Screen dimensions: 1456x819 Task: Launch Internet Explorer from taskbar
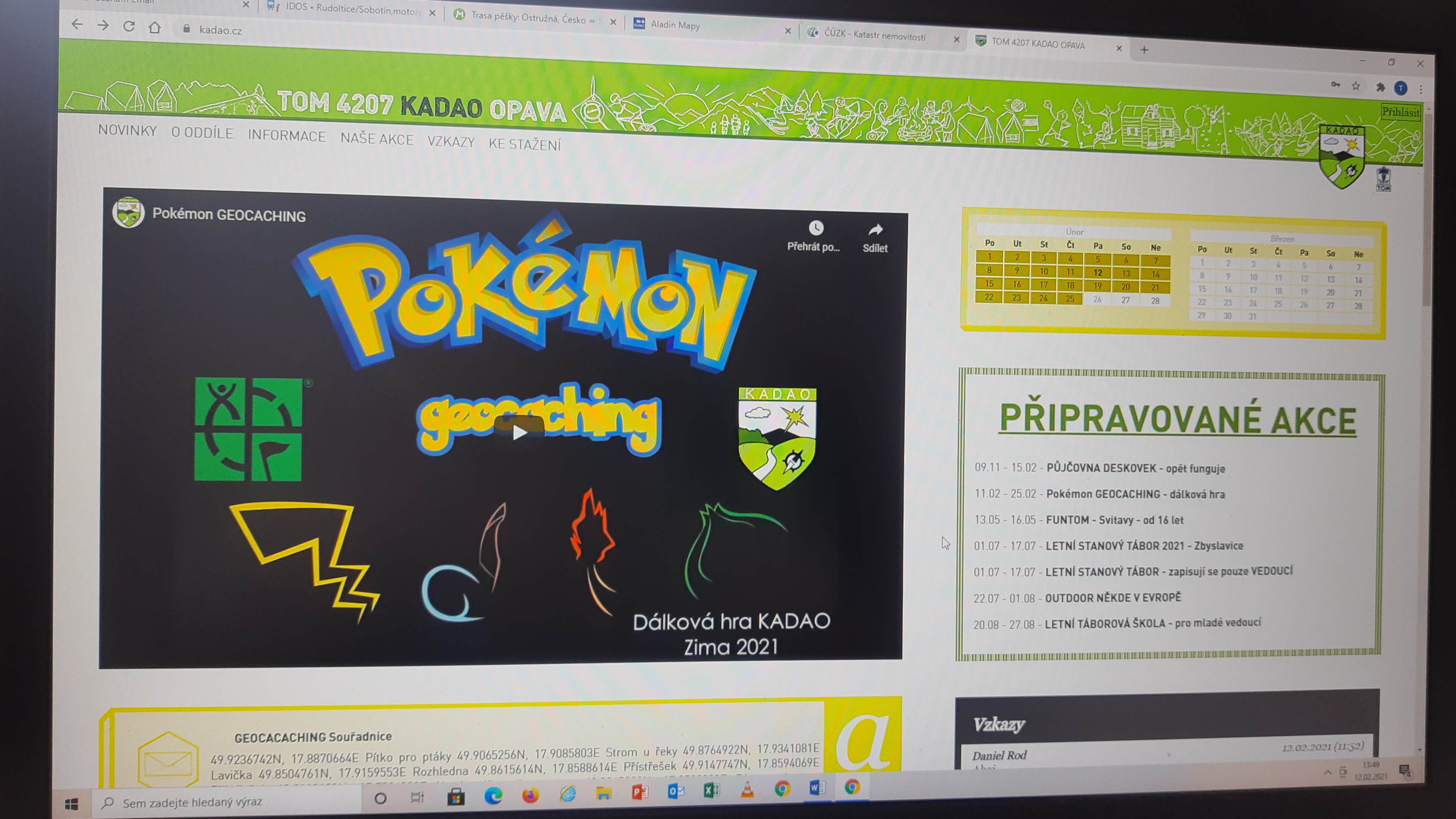(567, 794)
